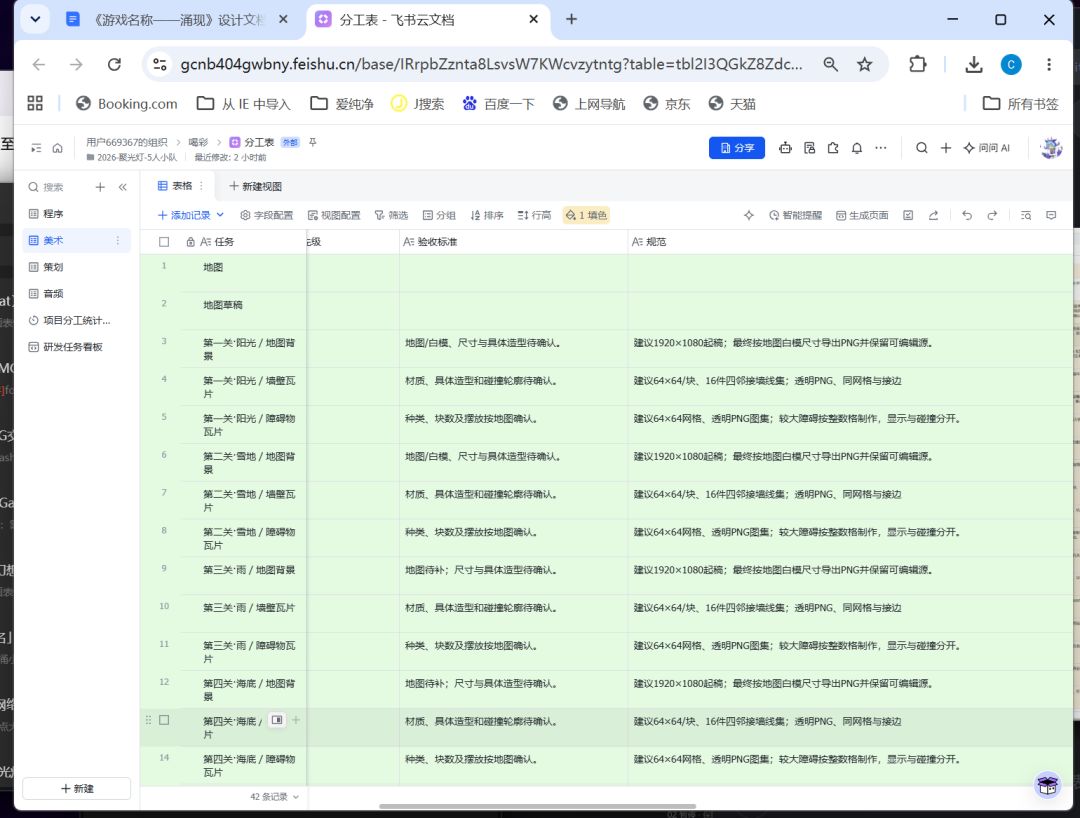Switch to the 策划 table in the sidebar
The height and width of the screenshot is (818, 1080).
point(76,267)
